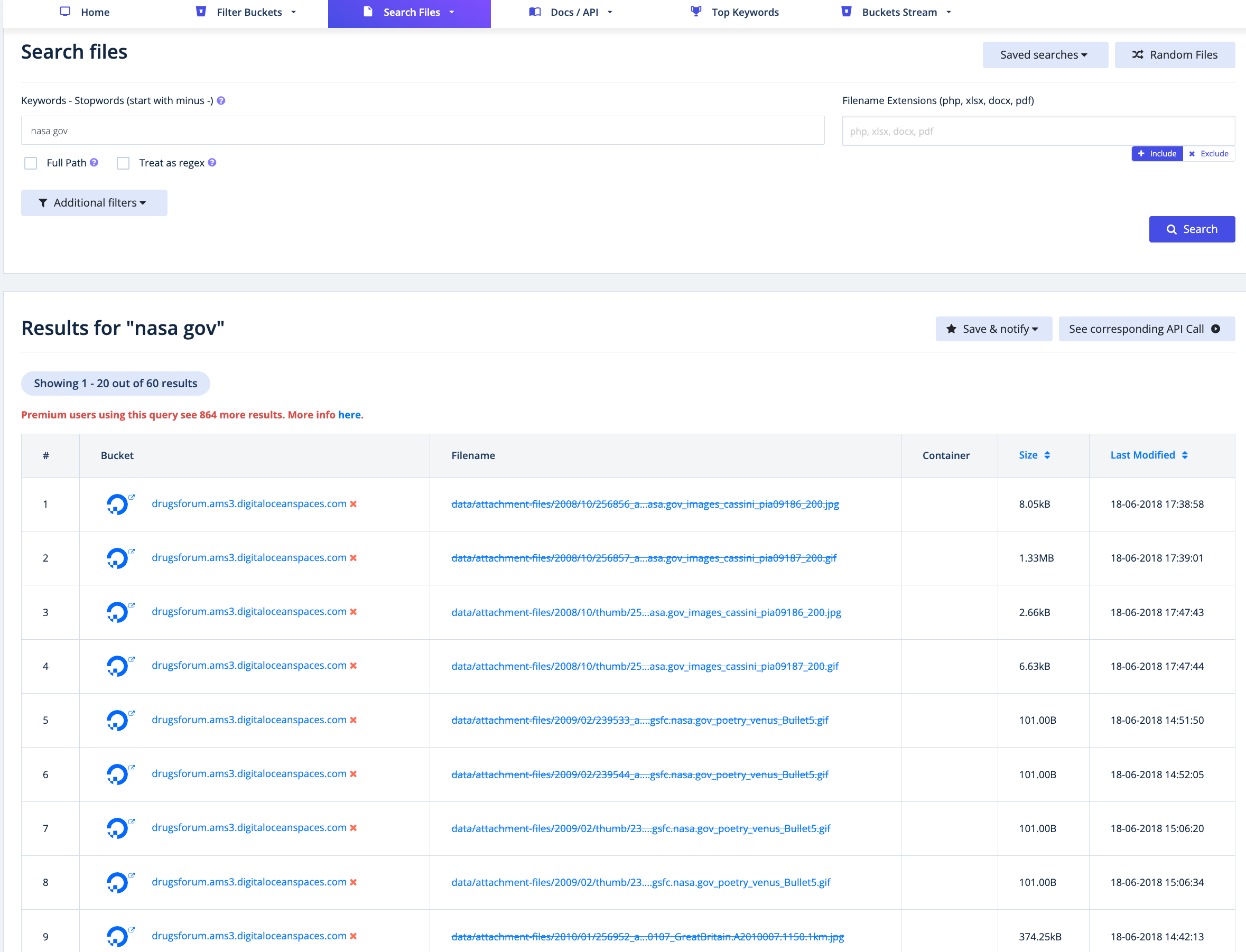
Task: Click the red X beside bucket in row 3
Action: [x=354, y=612]
